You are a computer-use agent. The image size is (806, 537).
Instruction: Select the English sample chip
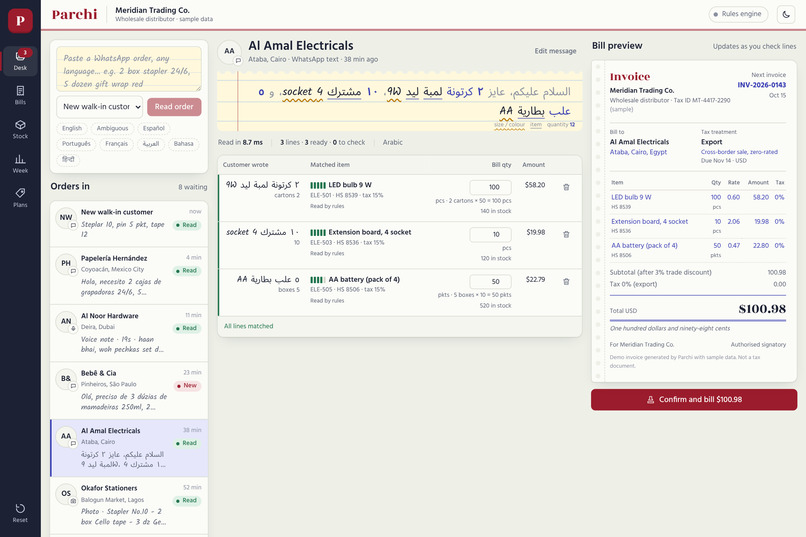(72, 128)
